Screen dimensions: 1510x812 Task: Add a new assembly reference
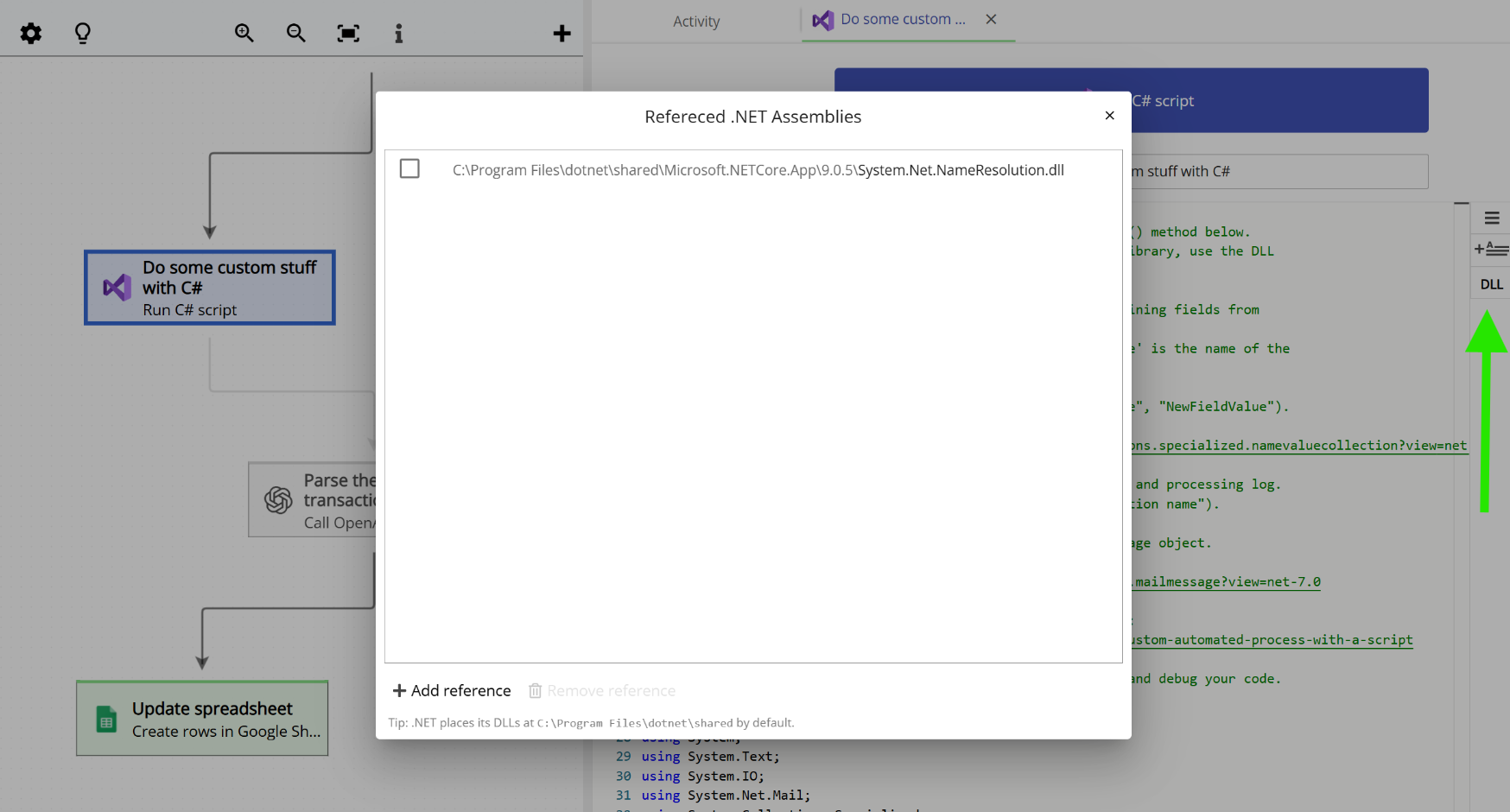(451, 690)
